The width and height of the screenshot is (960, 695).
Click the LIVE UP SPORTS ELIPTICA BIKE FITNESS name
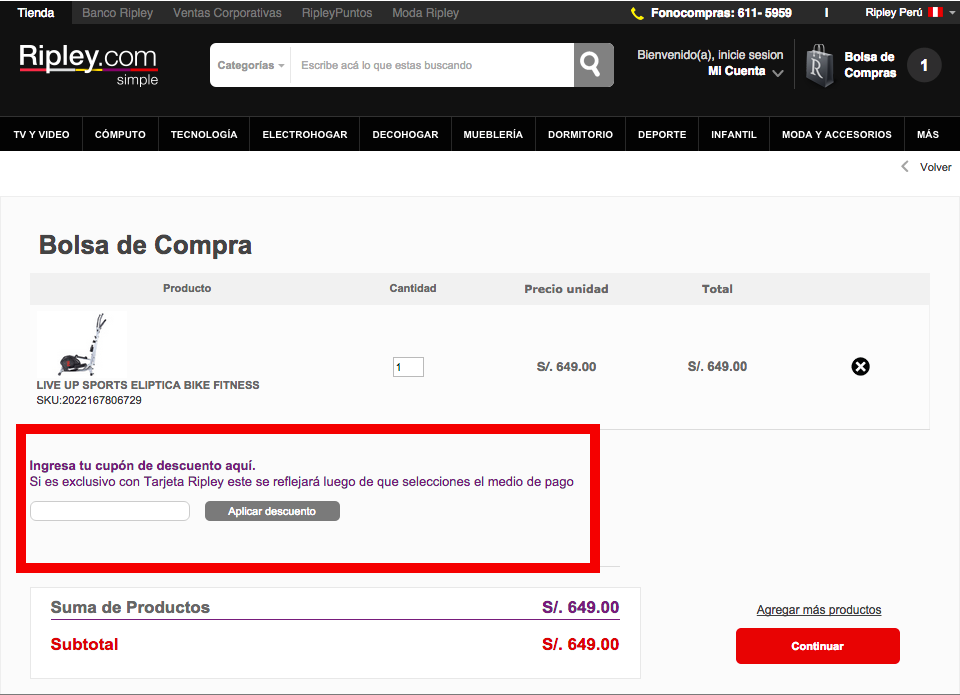point(148,385)
